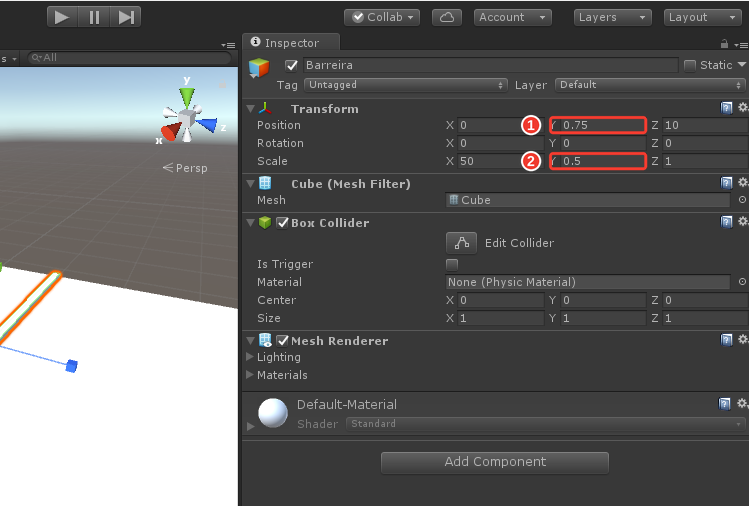The width and height of the screenshot is (749, 506).
Task: Open the Layout menu
Action: [702, 18]
